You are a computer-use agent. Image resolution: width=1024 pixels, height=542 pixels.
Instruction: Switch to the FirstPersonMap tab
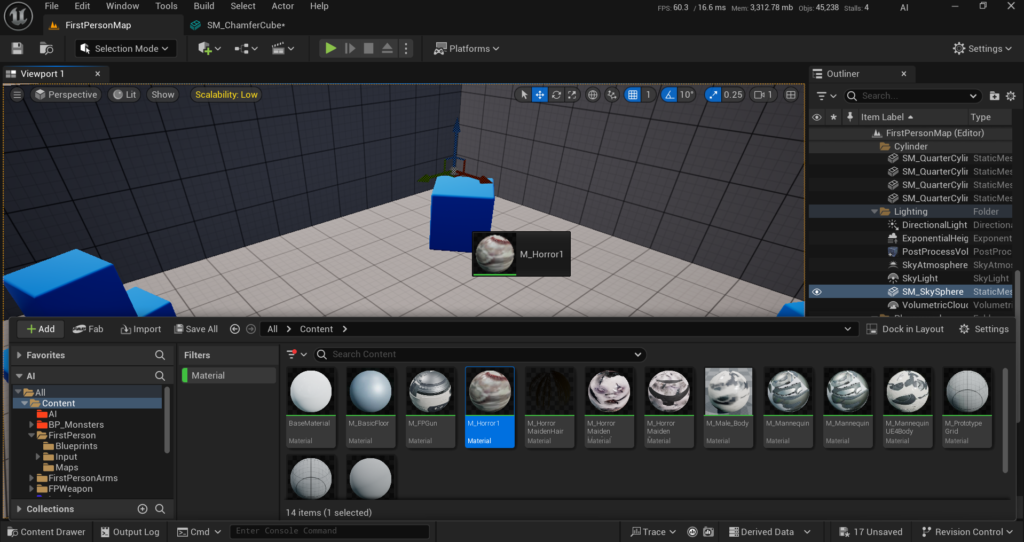[x=98, y=25]
